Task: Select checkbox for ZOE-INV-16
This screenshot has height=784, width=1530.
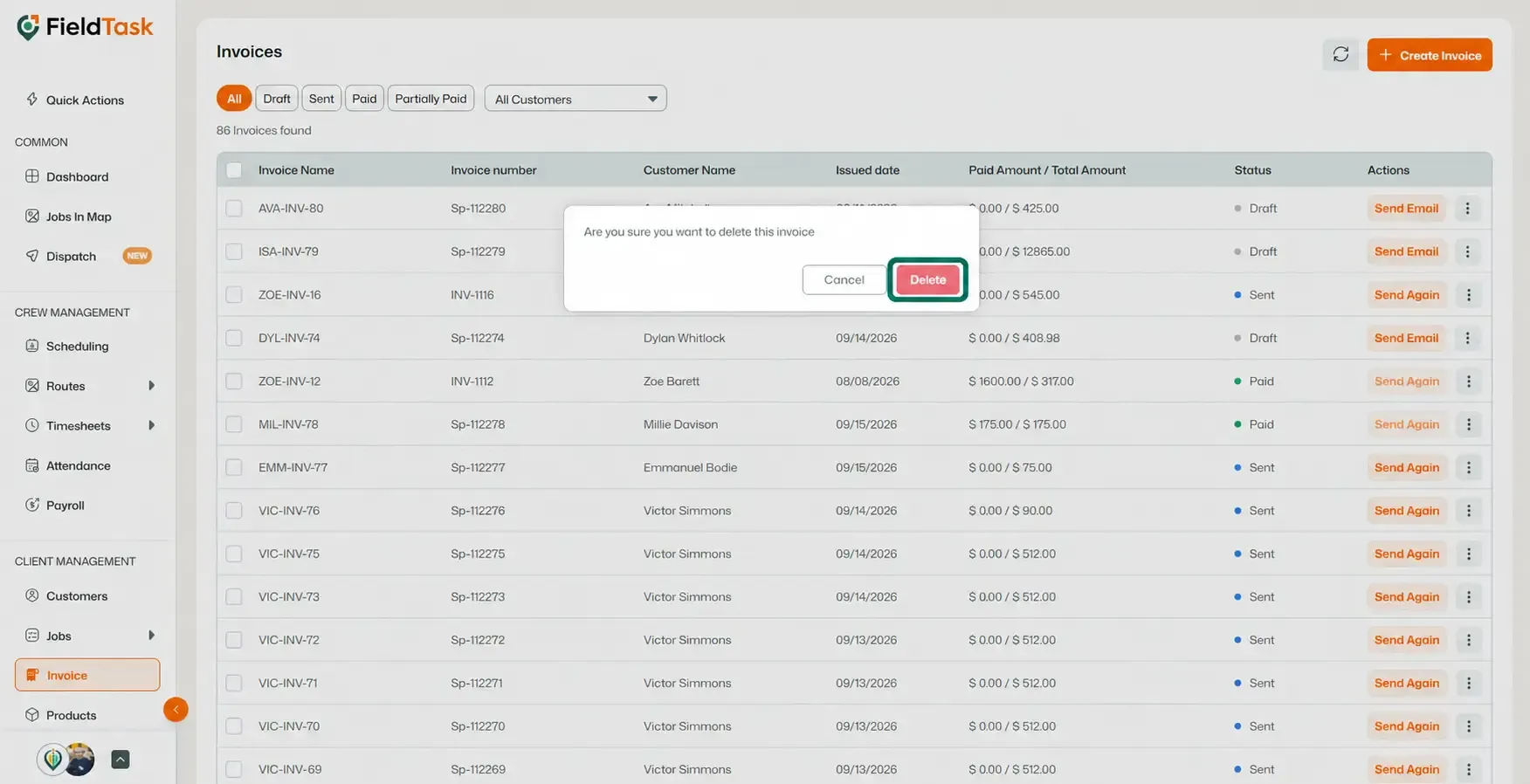Action: (234, 295)
